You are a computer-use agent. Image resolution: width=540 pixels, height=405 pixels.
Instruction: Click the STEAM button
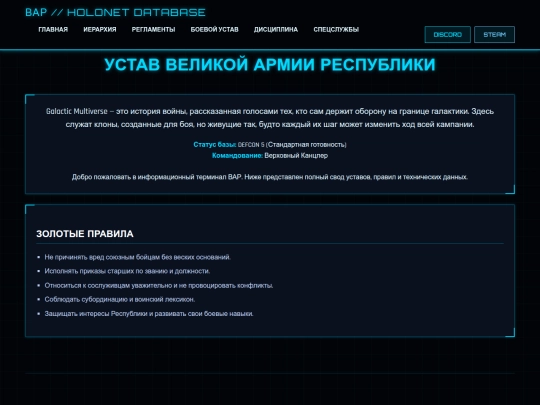pos(495,34)
